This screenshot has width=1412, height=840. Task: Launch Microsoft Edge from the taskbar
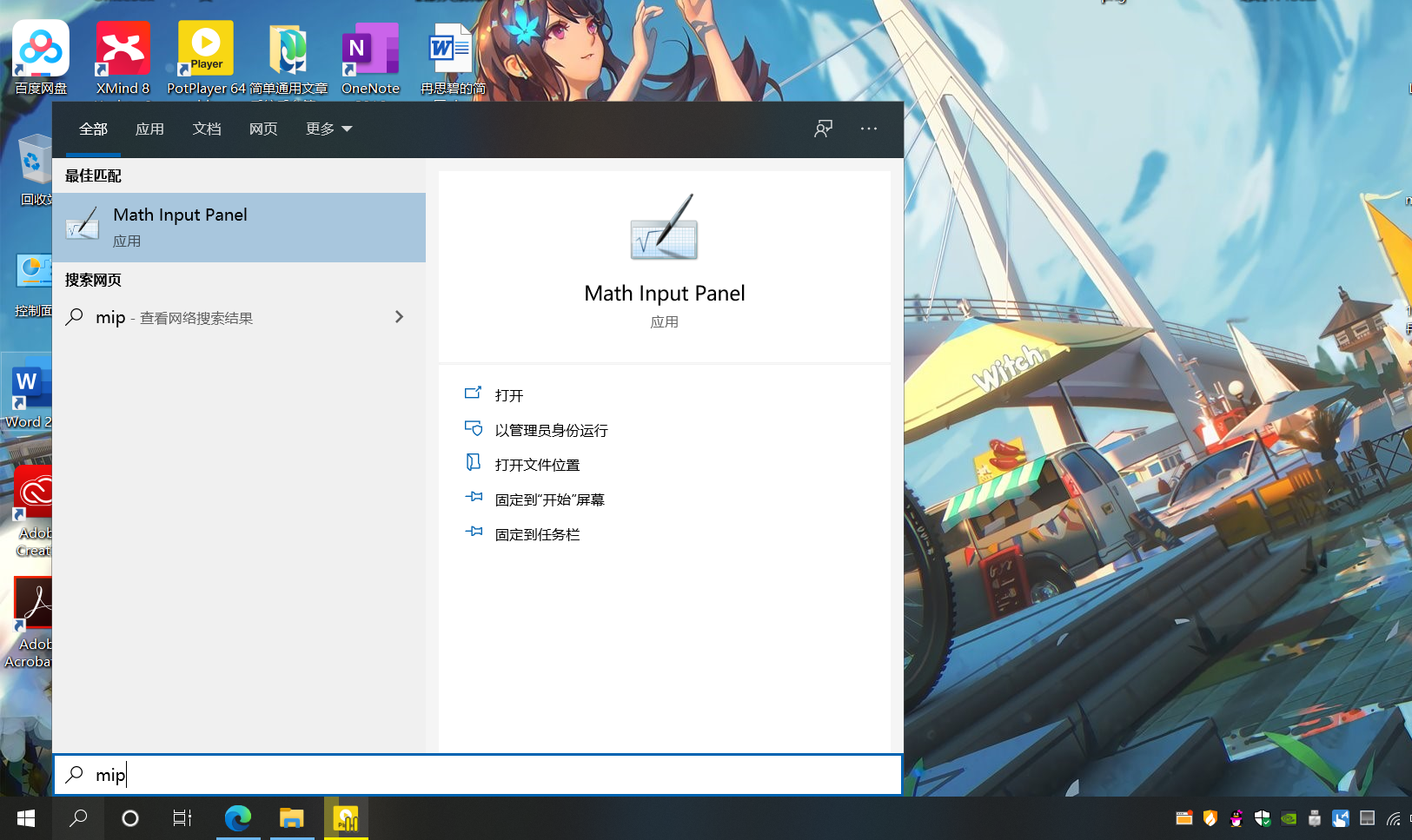coord(238,817)
